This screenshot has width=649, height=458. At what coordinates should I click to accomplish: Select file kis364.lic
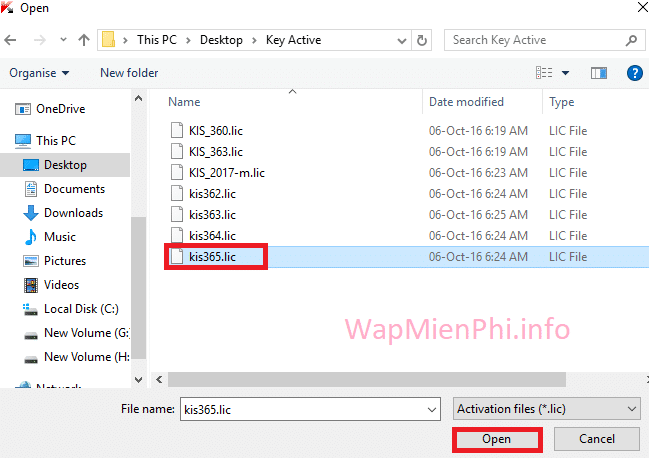click(x=212, y=236)
